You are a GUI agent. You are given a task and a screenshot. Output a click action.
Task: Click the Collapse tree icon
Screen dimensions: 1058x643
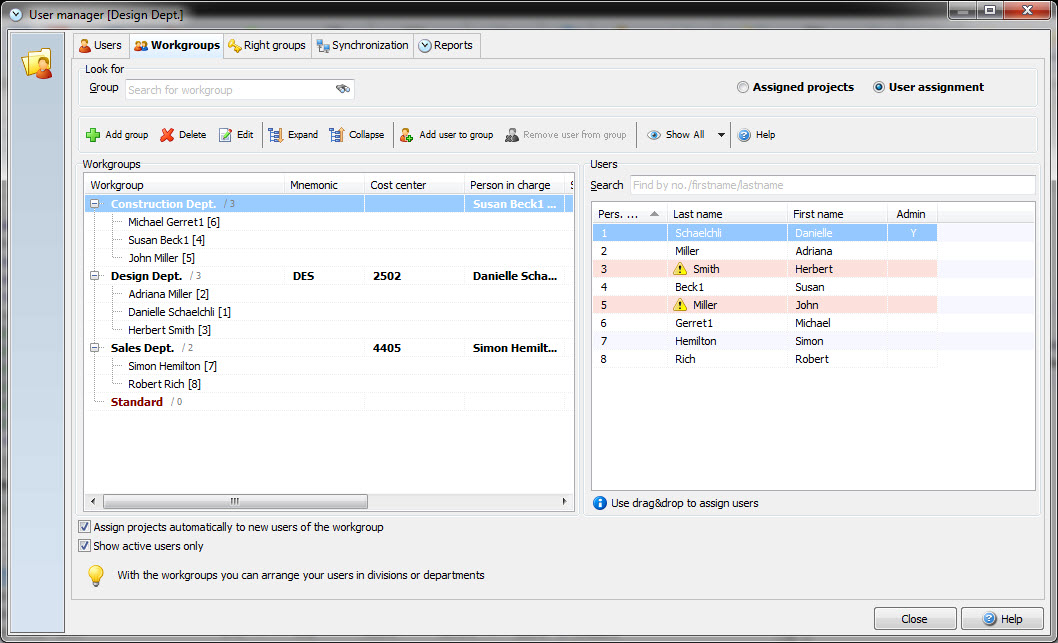(x=337, y=135)
